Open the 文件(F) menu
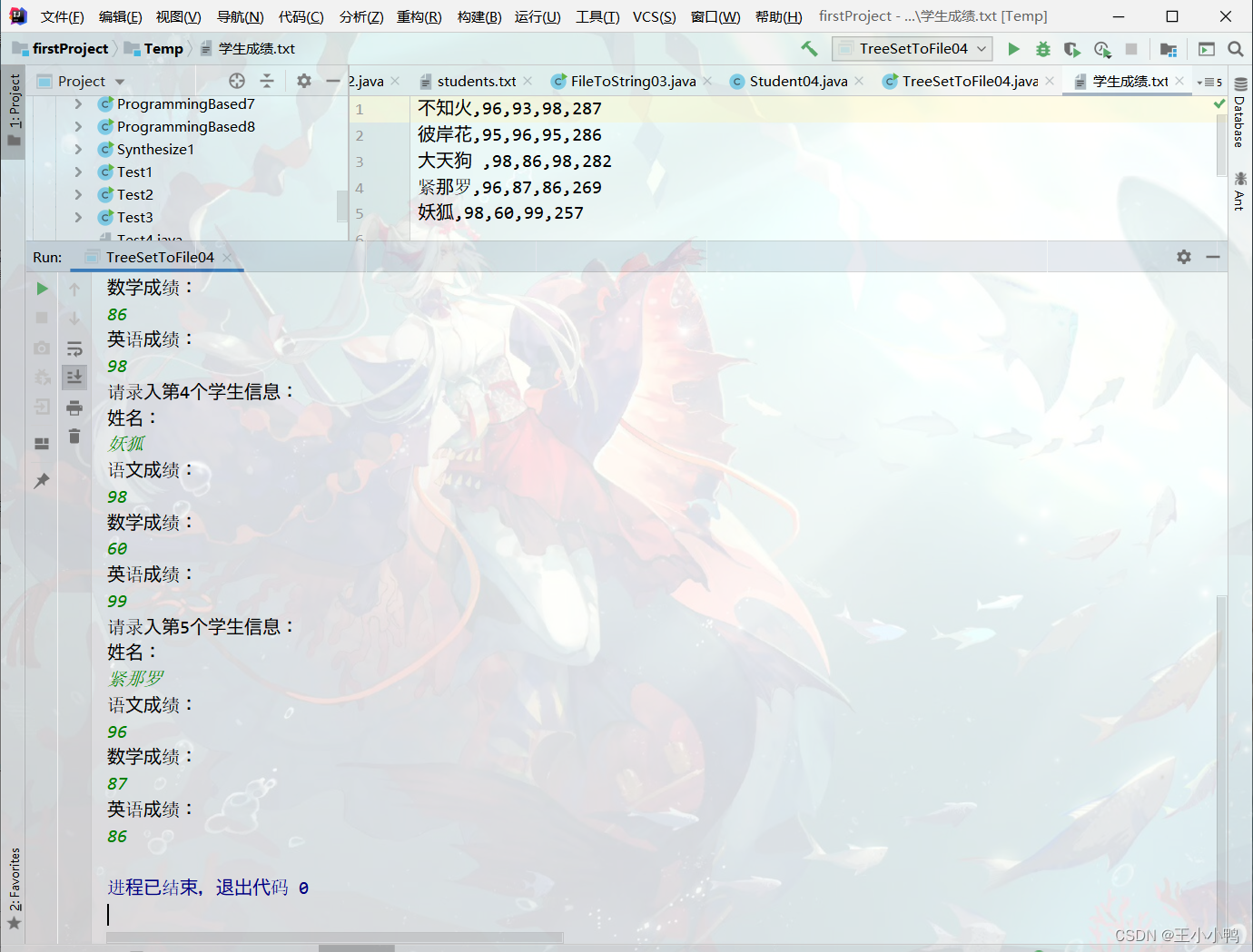Viewport: 1253px width, 952px height. coord(62,16)
